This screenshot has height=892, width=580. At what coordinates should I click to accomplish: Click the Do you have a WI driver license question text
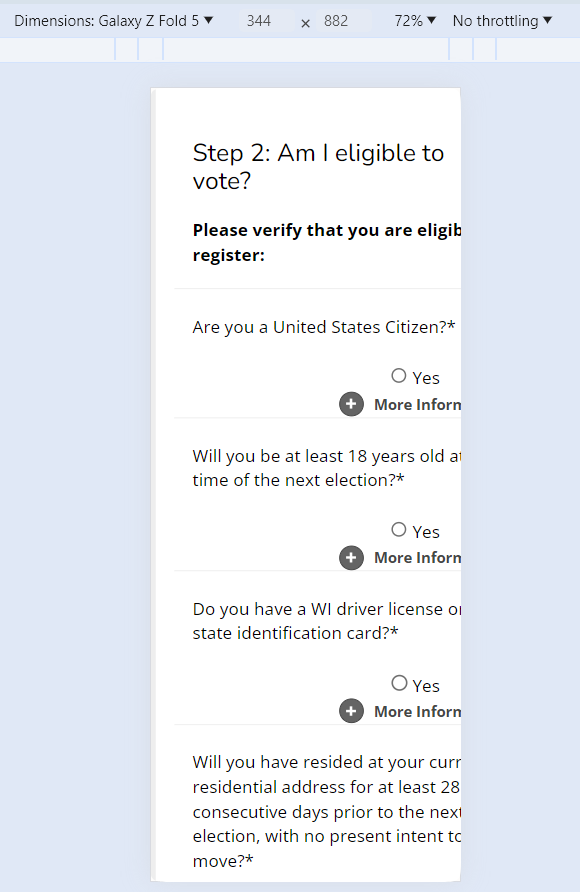tap(327, 621)
